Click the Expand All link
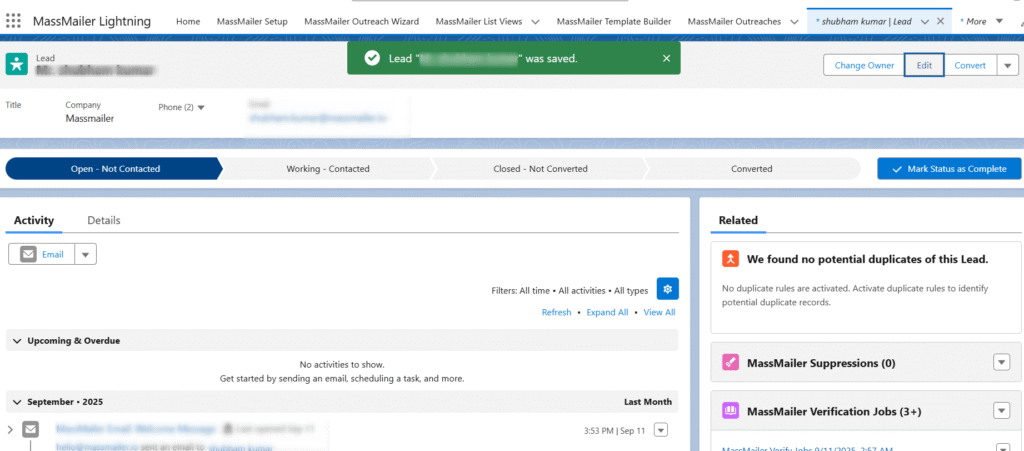Viewport: 1024px width, 451px height. (607, 312)
